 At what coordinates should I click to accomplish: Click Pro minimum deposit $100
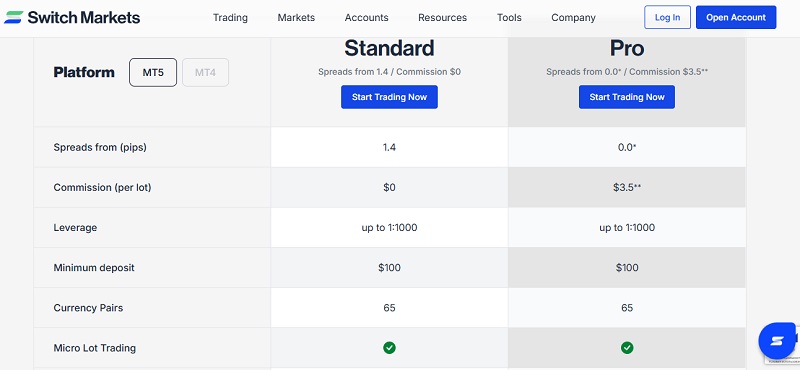point(627,267)
